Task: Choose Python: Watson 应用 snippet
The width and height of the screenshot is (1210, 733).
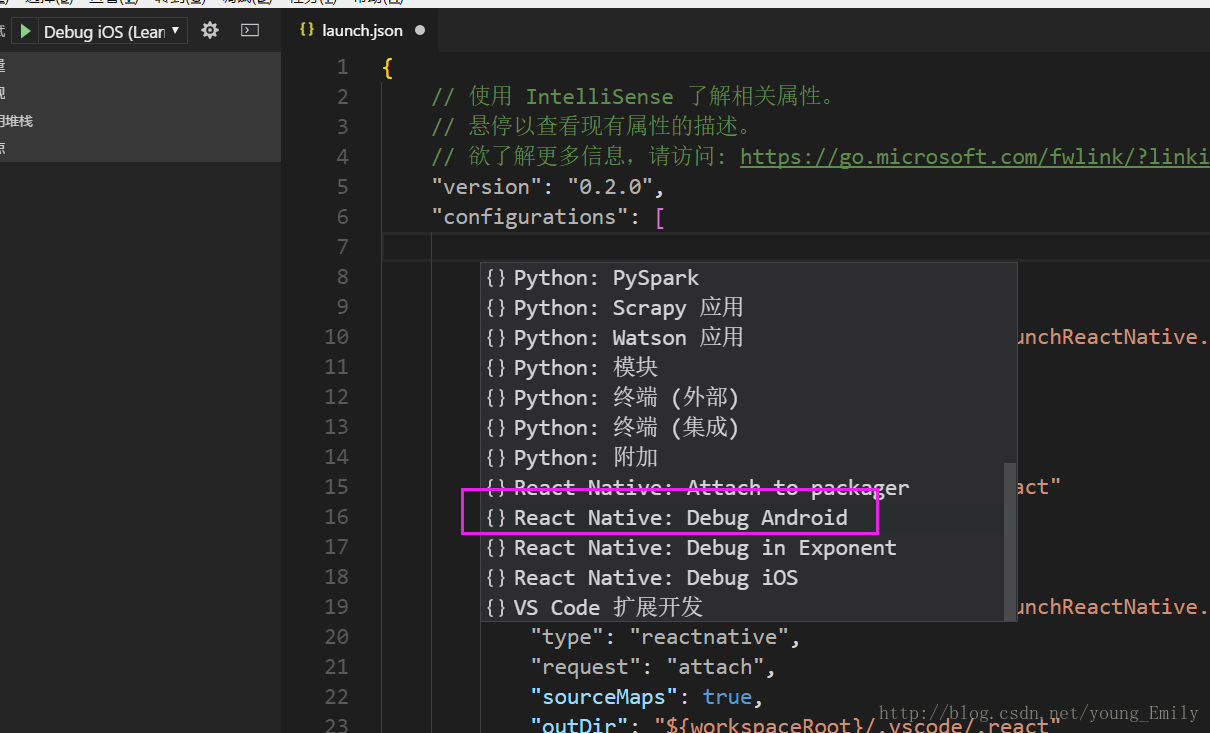Action: [x=628, y=338]
